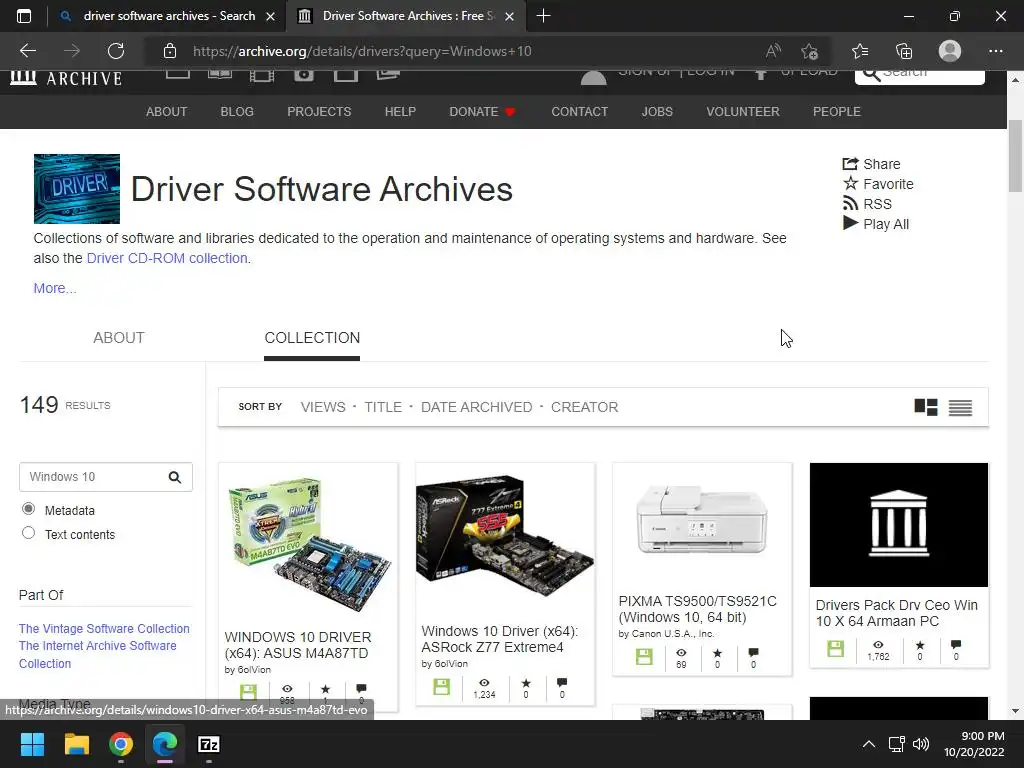
Task: Click the Play All icon
Action: 850,223
